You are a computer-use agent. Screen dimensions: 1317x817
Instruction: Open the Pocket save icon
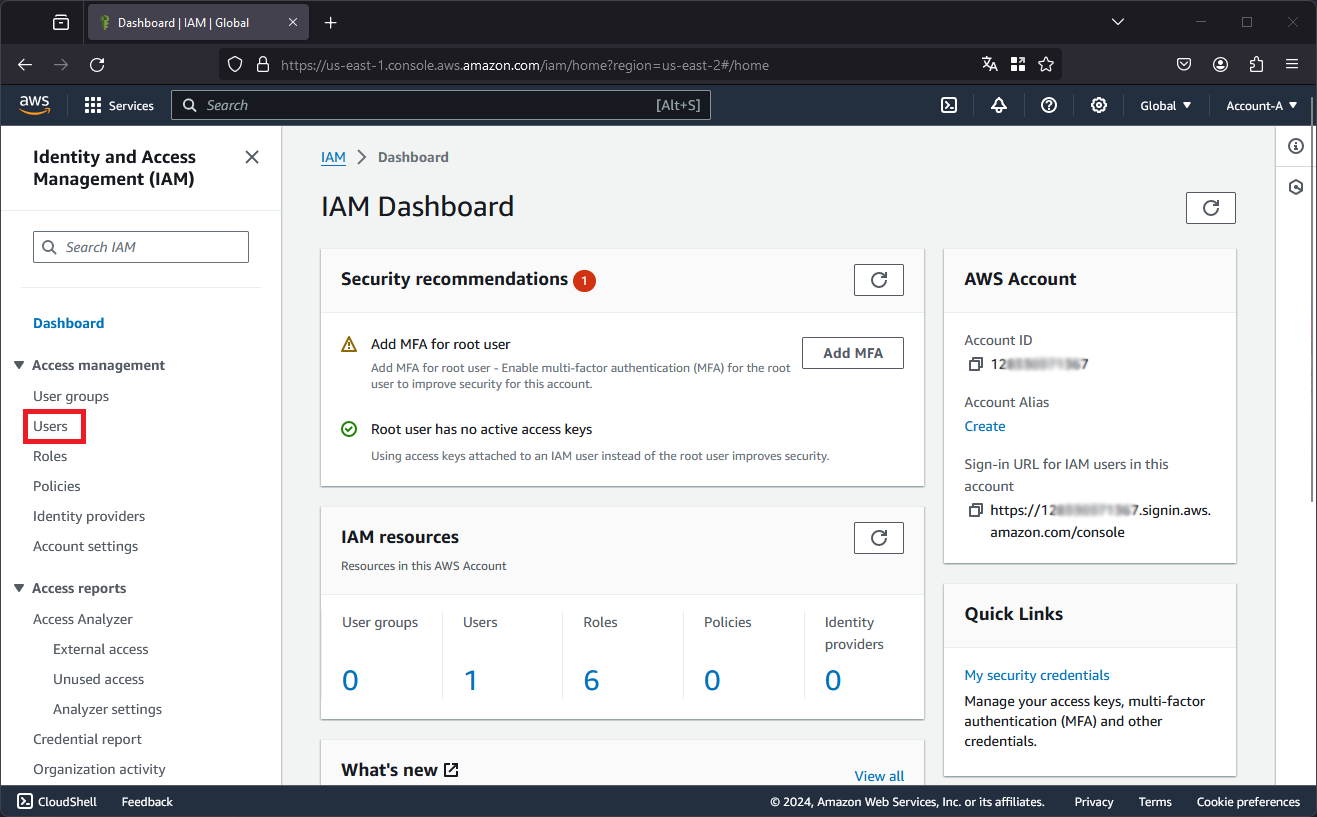[x=1184, y=64]
